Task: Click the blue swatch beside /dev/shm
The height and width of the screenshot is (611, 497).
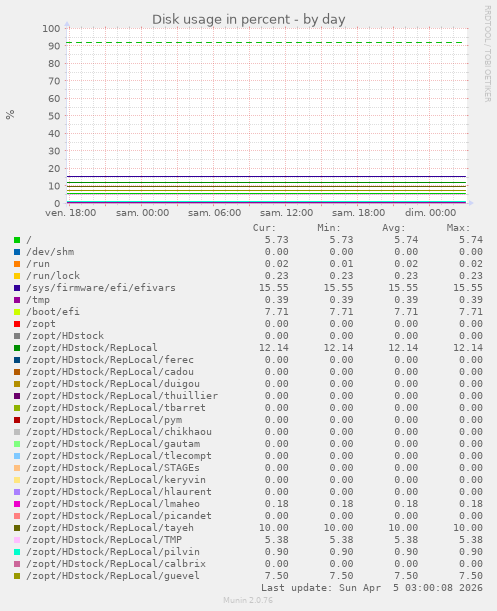Action: [x=17, y=252]
